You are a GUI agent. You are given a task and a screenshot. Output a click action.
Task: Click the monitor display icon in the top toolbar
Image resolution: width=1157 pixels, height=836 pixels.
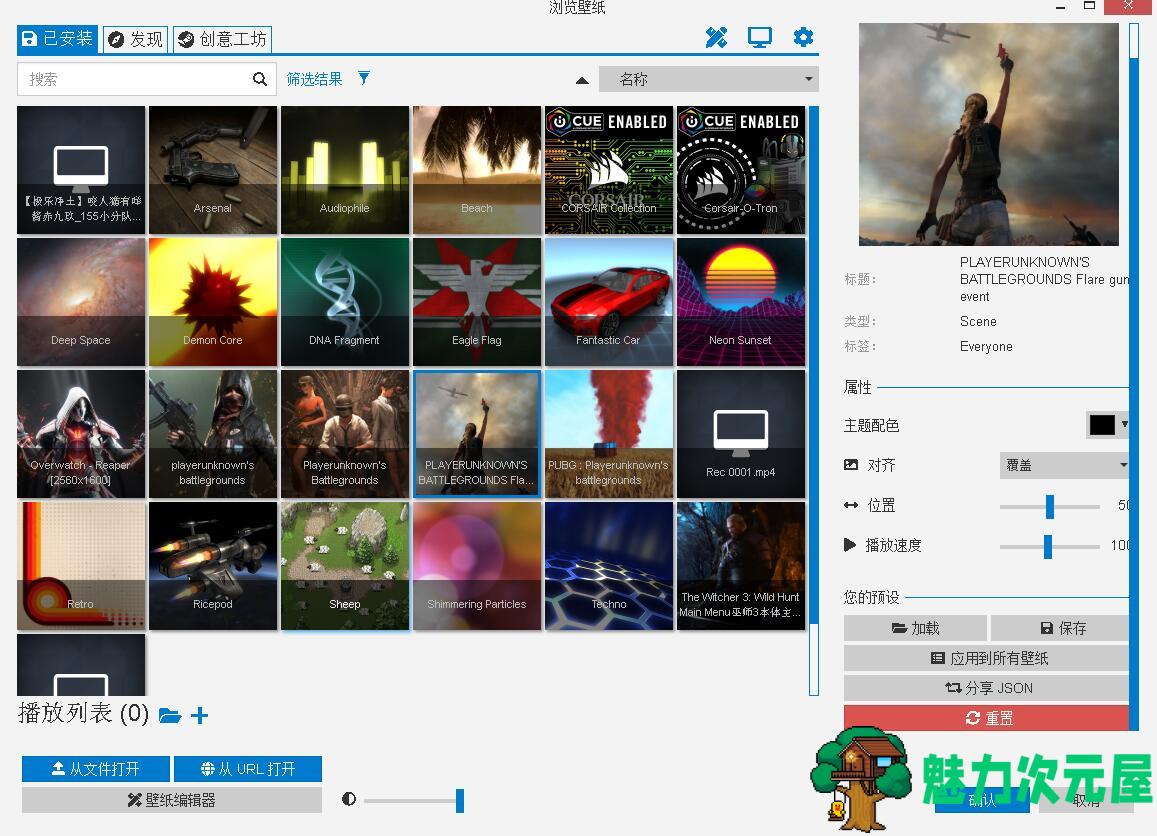click(x=759, y=38)
